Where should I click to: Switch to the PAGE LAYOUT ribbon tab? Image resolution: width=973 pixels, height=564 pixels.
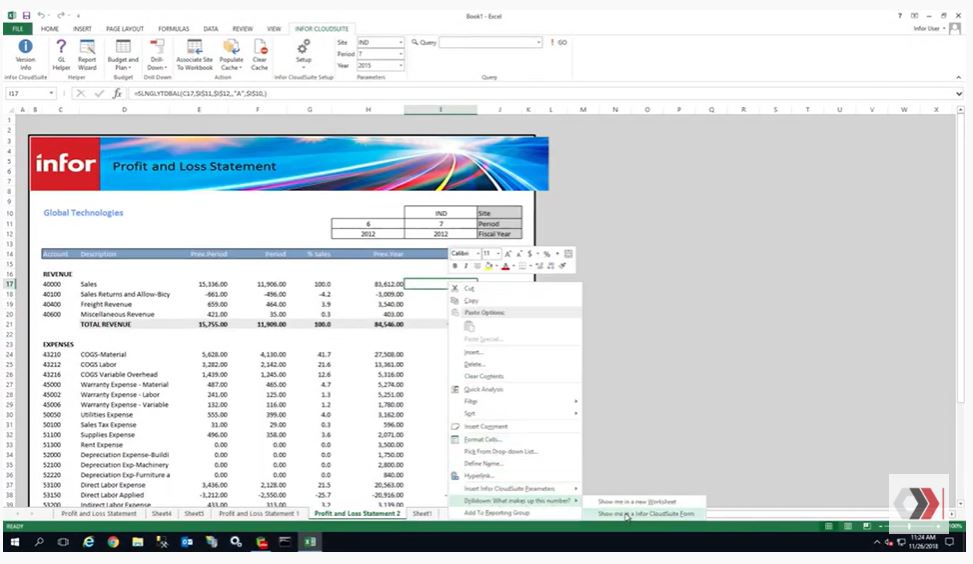tap(125, 29)
